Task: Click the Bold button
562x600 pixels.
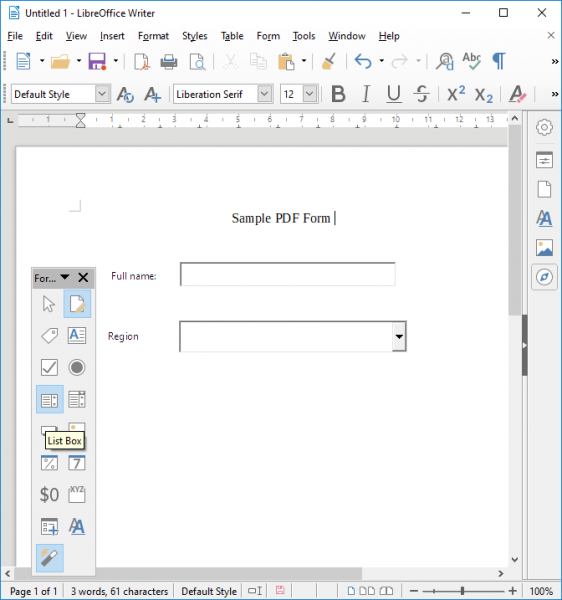Action: [x=338, y=94]
